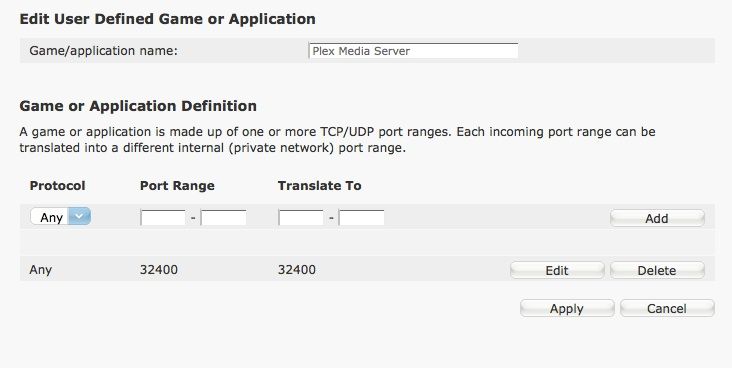Image resolution: width=732 pixels, height=368 pixels.
Task: Edit the 32400 port mapping
Action: [x=557, y=270]
